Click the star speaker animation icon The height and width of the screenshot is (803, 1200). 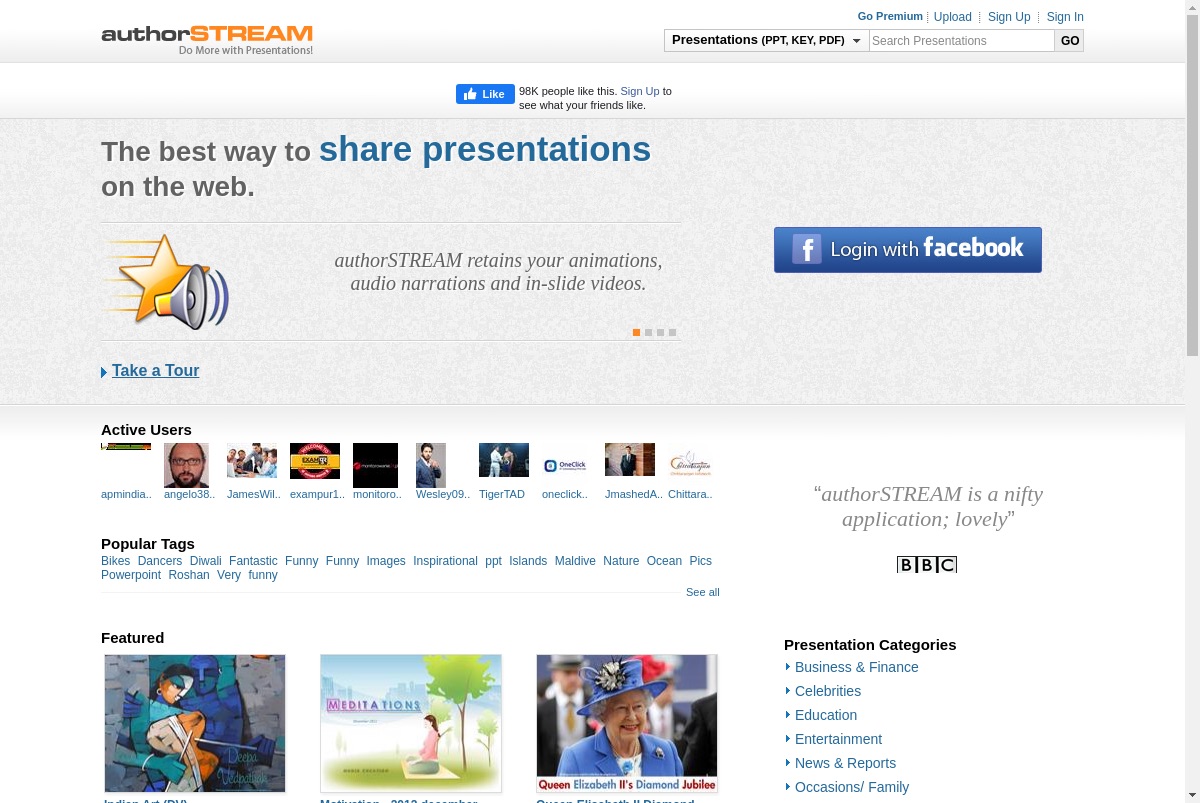click(x=165, y=282)
